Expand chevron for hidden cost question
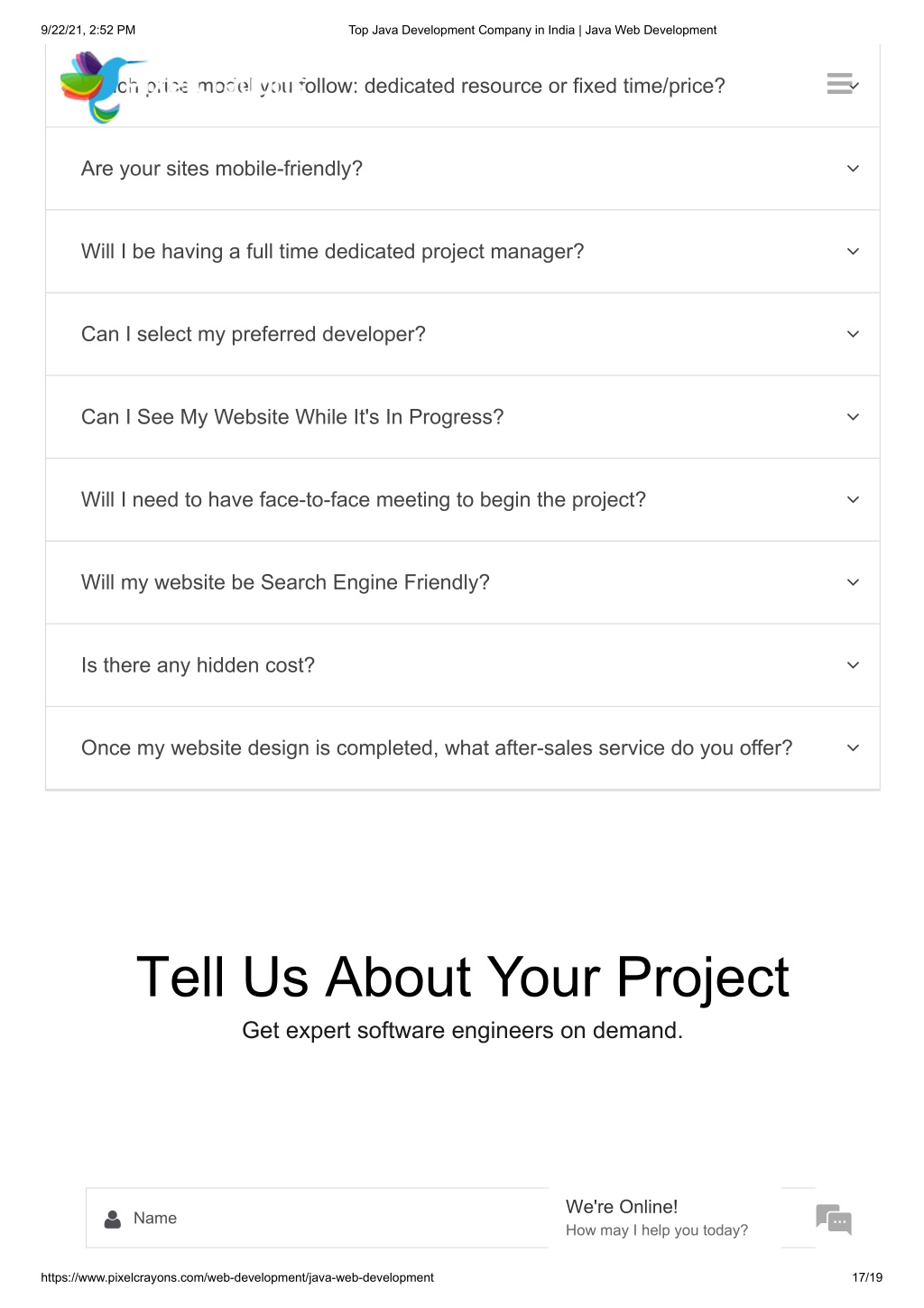The image size is (924, 1308). (x=853, y=665)
